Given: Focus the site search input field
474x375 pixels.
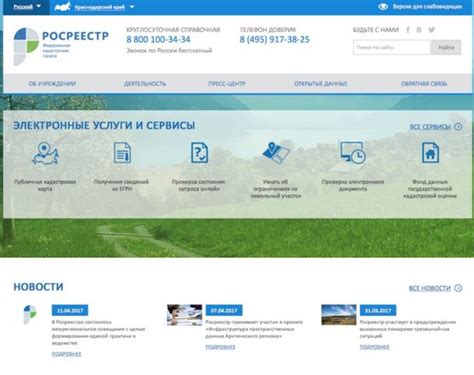Looking at the screenshot, I should click(392, 47).
